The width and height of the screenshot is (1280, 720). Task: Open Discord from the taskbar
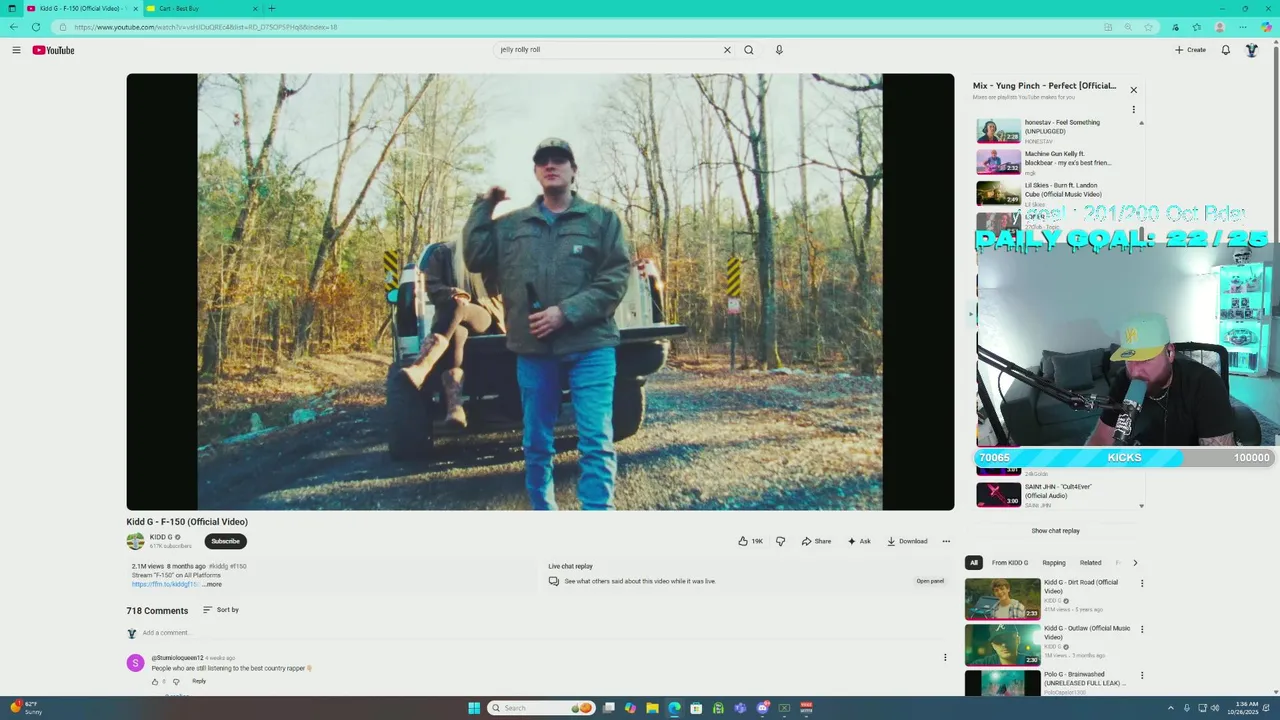[762, 708]
